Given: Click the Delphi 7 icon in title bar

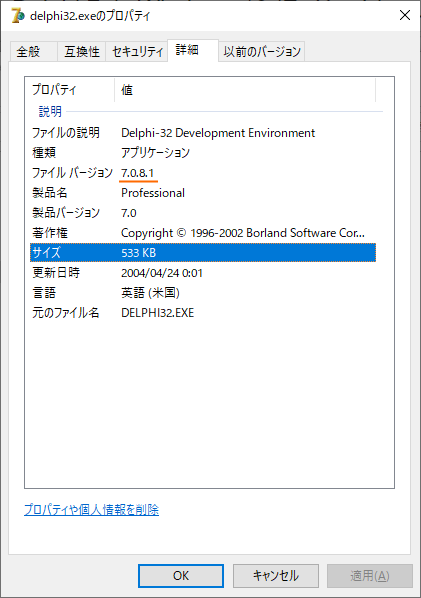Looking at the screenshot, I should pyautogui.click(x=18, y=16).
